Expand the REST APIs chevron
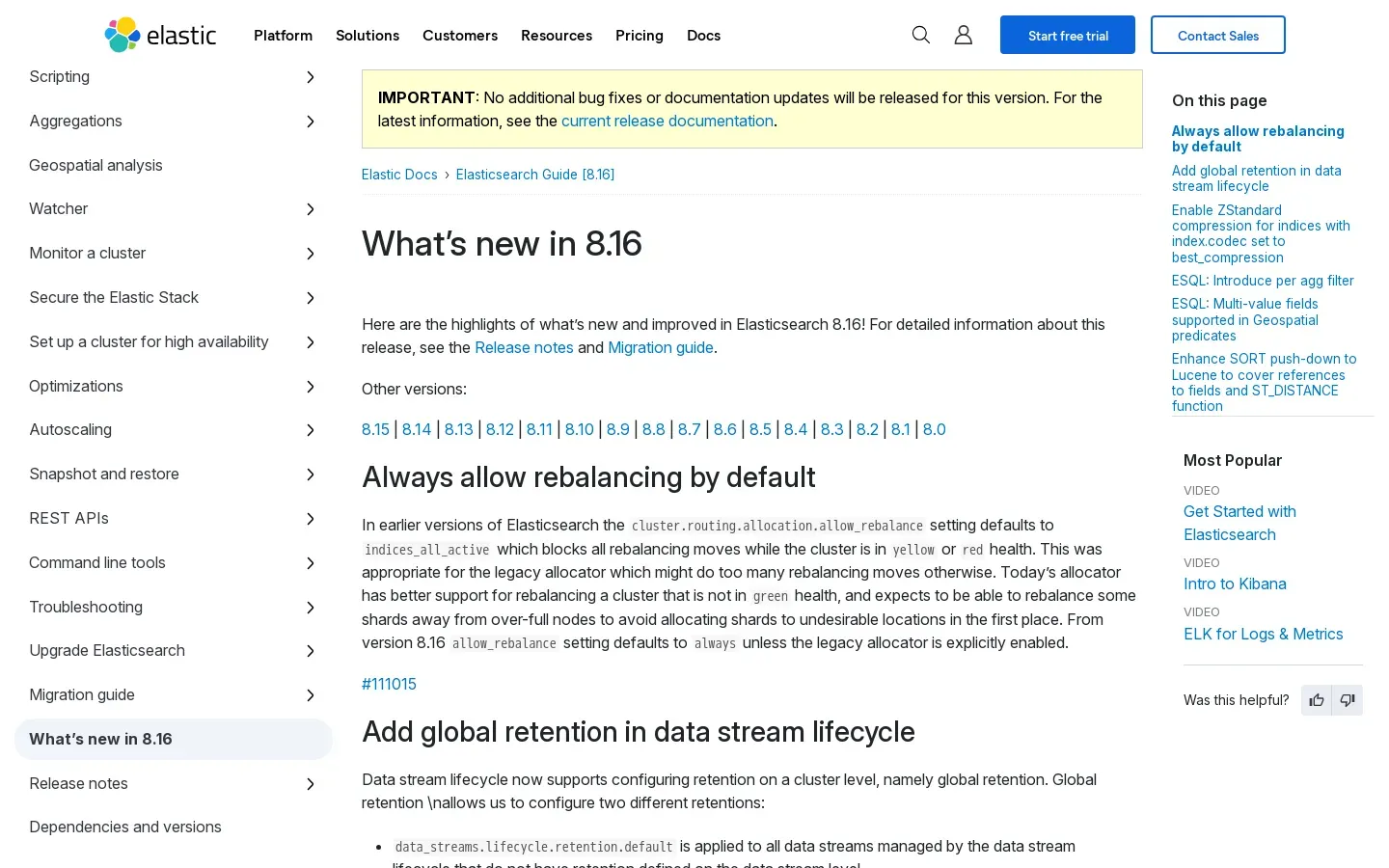The height and width of the screenshot is (868, 1389). coord(311,519)
